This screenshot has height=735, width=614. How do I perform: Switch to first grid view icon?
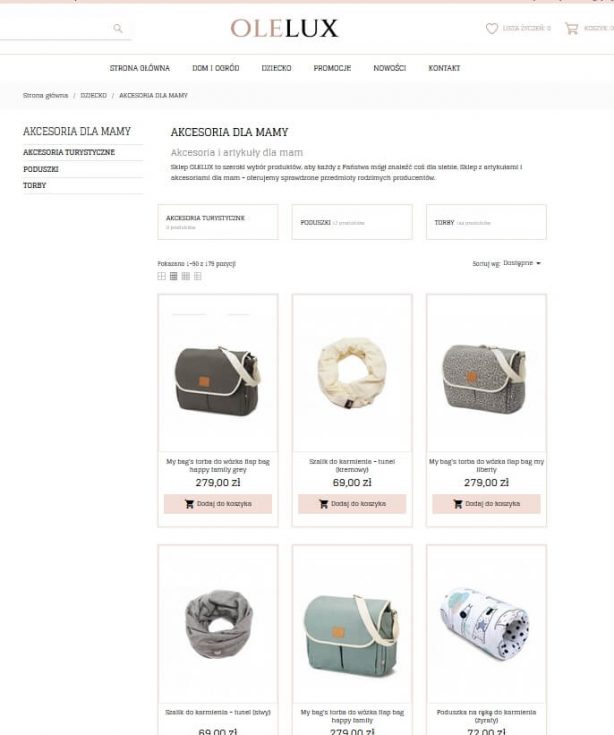[162, 276]
